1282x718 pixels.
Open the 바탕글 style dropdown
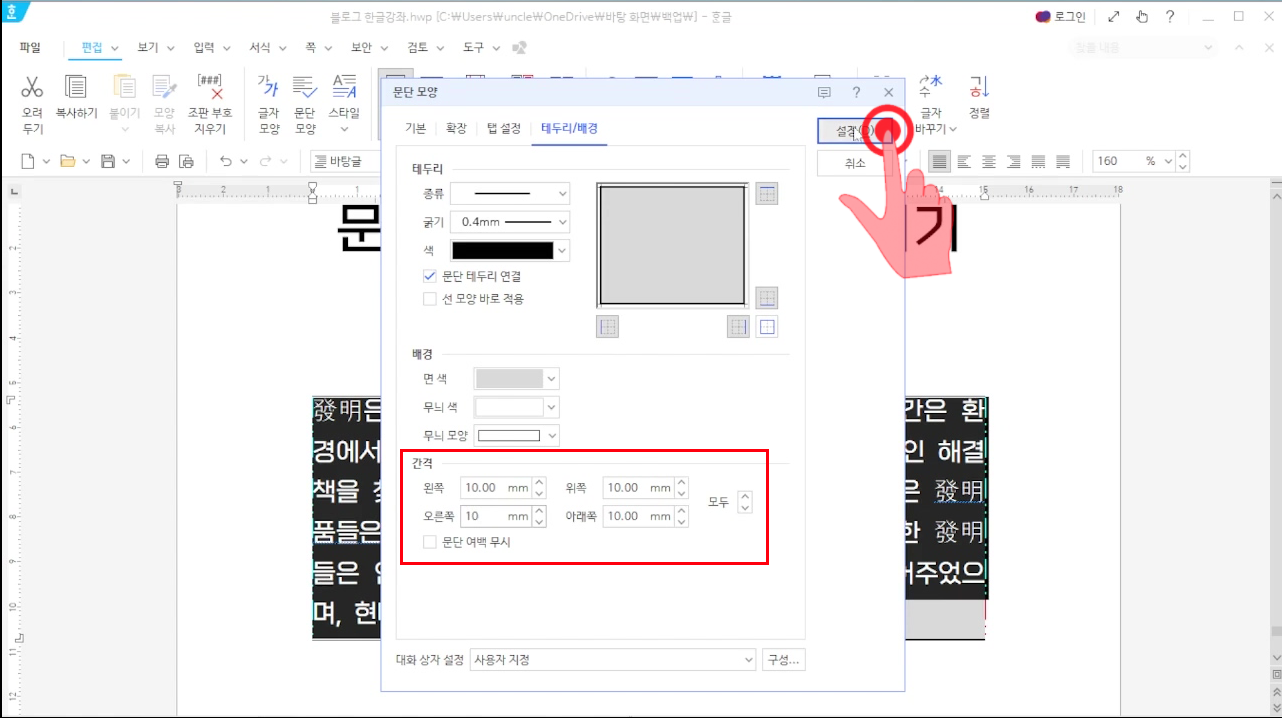point(347,161)
